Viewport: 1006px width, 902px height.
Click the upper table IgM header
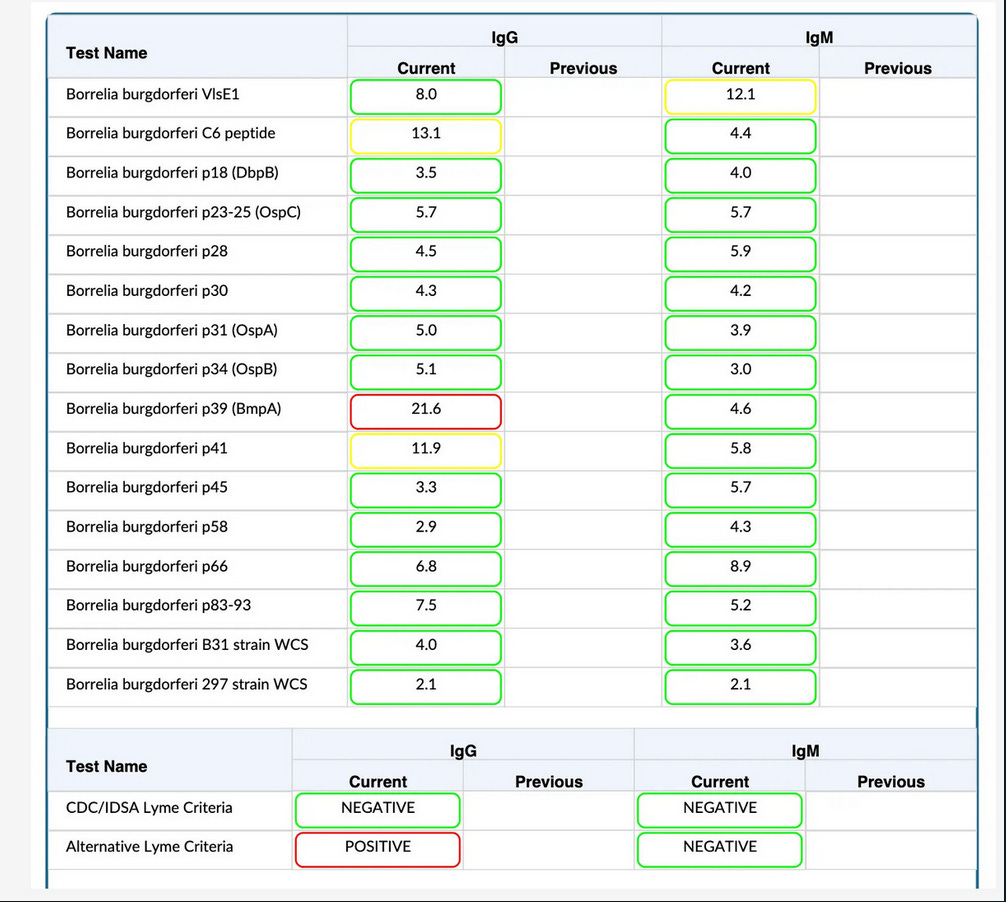point(819,37)
